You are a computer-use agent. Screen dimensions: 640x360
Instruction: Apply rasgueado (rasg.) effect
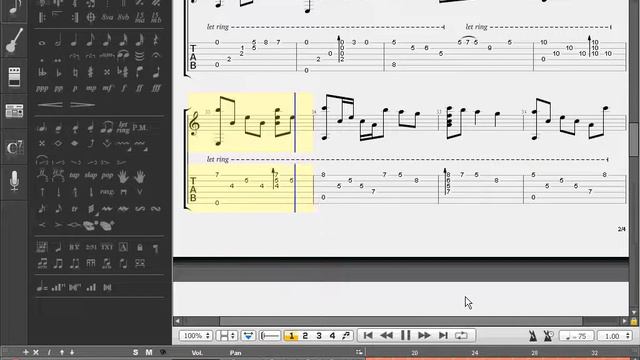coord(107,191)
